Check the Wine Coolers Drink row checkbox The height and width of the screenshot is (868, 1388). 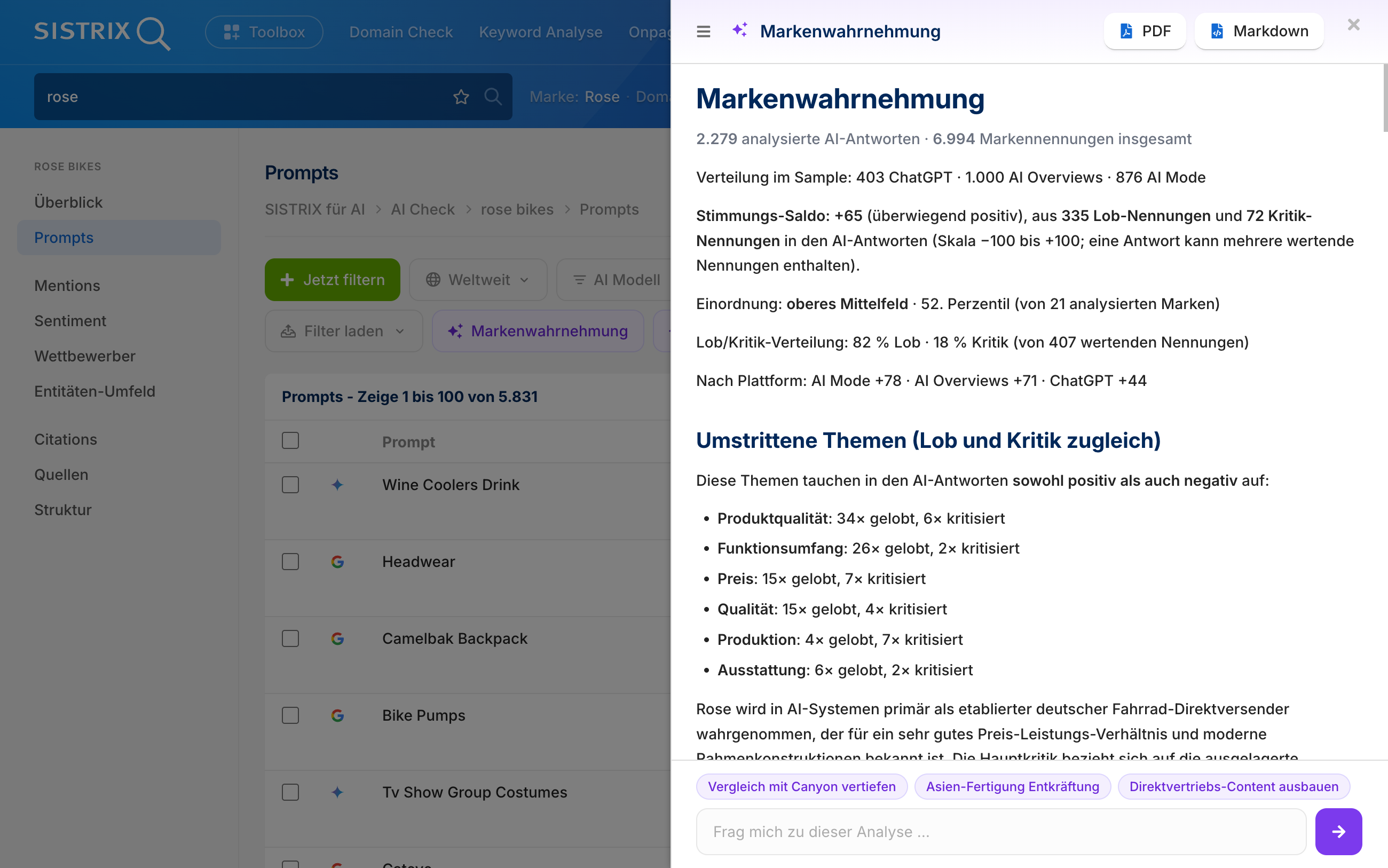point(290,485)
